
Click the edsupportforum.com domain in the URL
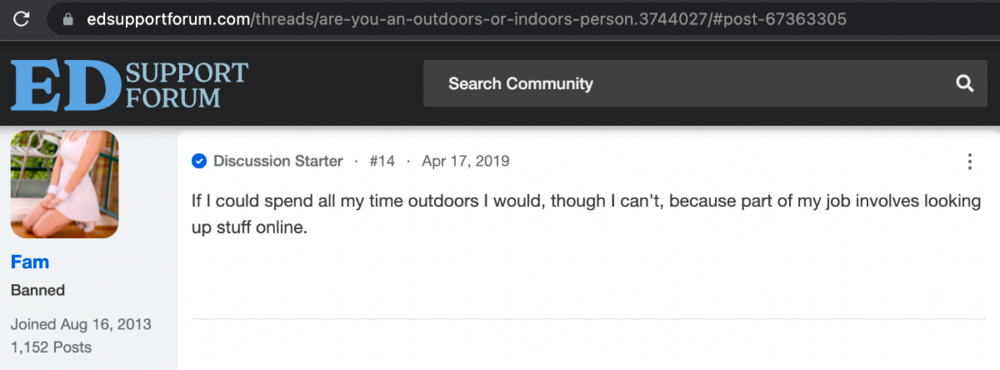169,20
